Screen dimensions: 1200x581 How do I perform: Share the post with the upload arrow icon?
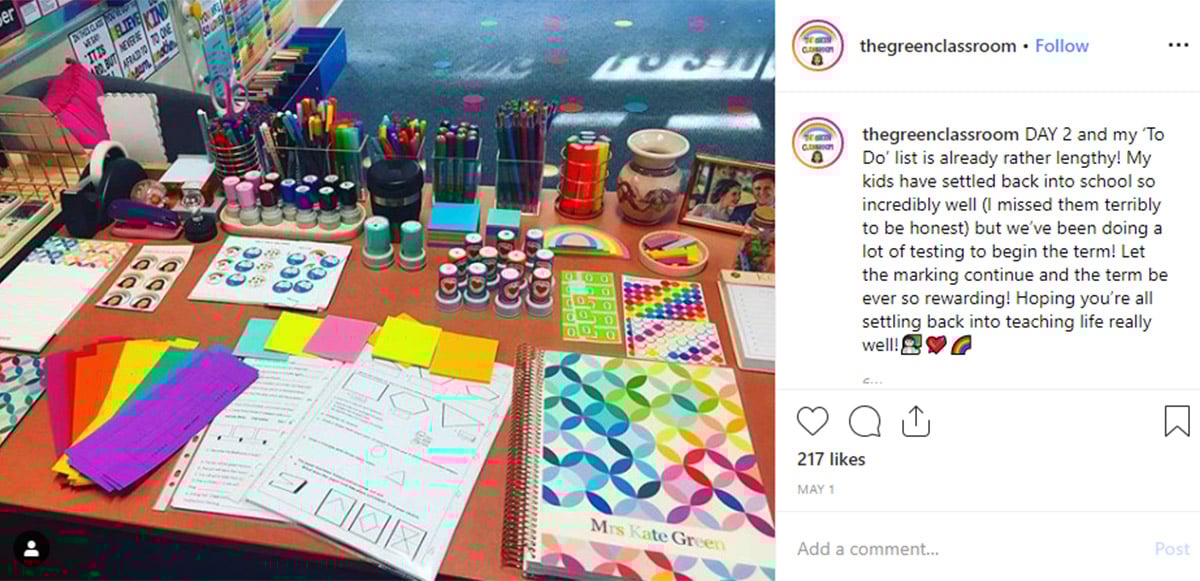916,421
